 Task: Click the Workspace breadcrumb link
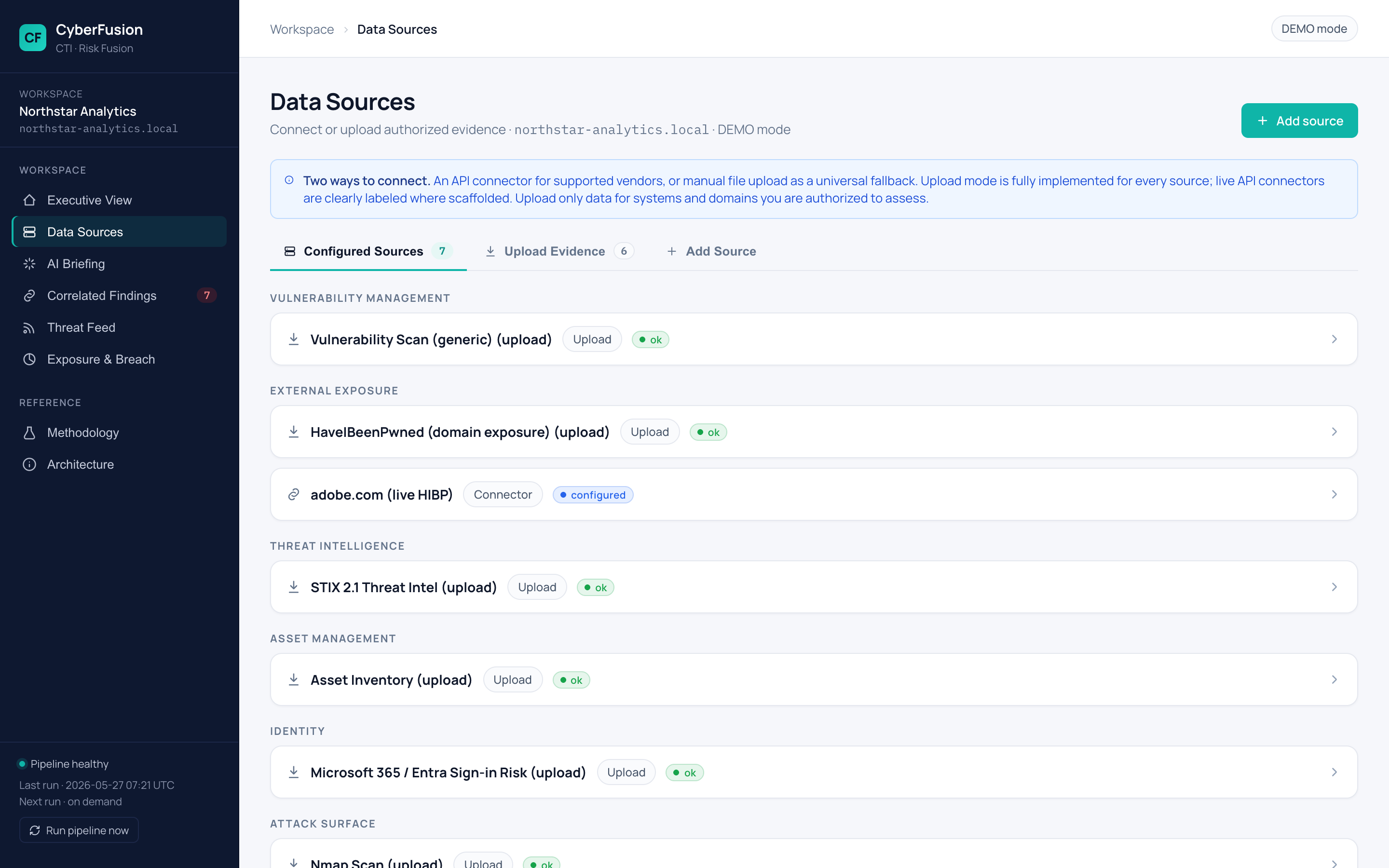click(x=302, y=29)
